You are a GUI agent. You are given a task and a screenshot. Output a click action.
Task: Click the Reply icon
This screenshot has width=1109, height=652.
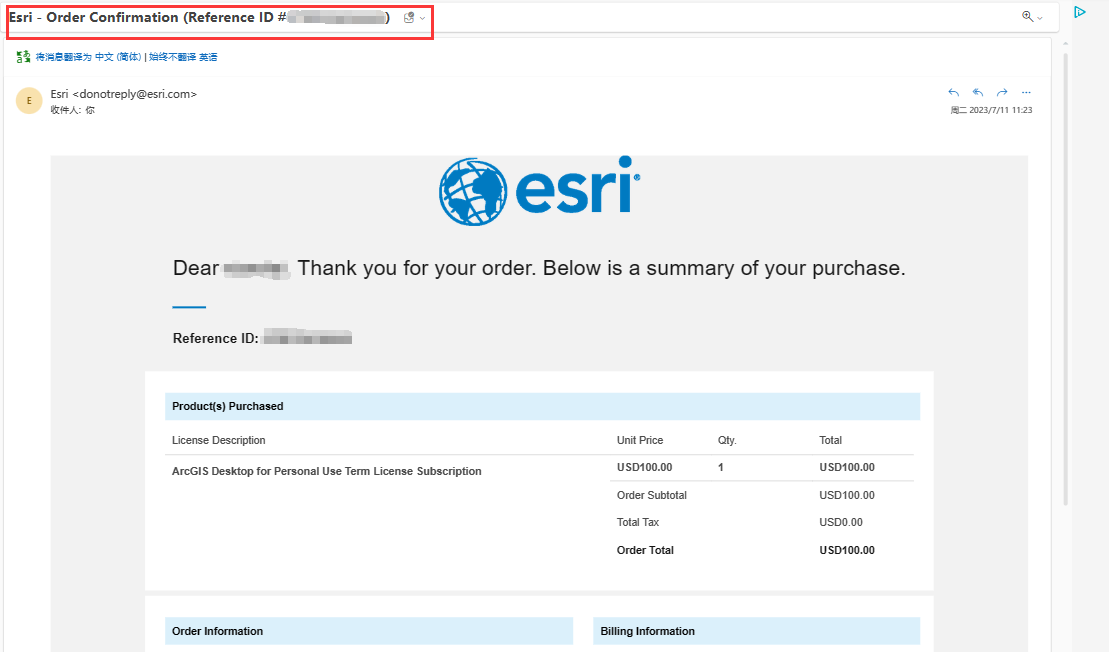(953, 92)
